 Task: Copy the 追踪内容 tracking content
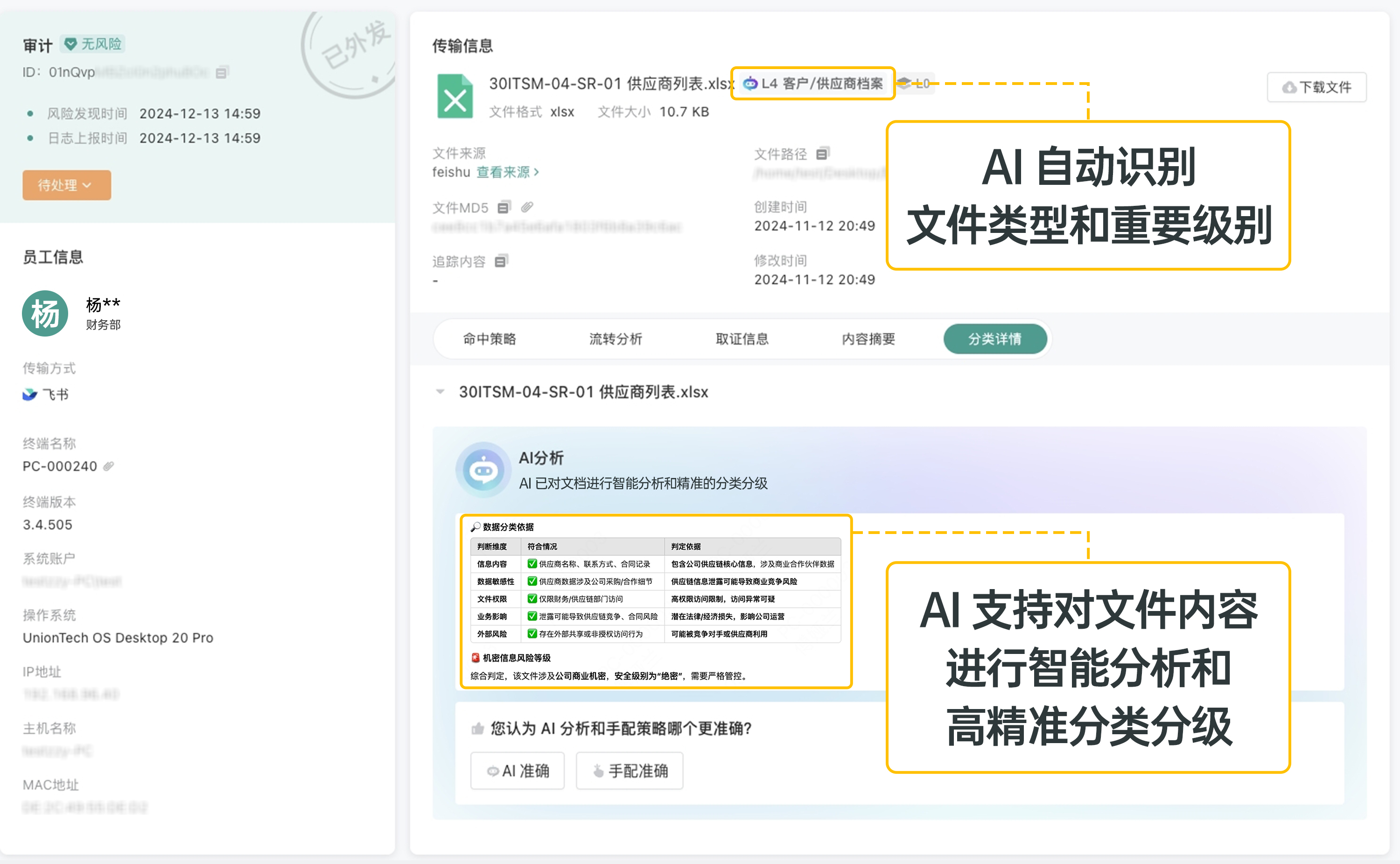coord(501,261)
